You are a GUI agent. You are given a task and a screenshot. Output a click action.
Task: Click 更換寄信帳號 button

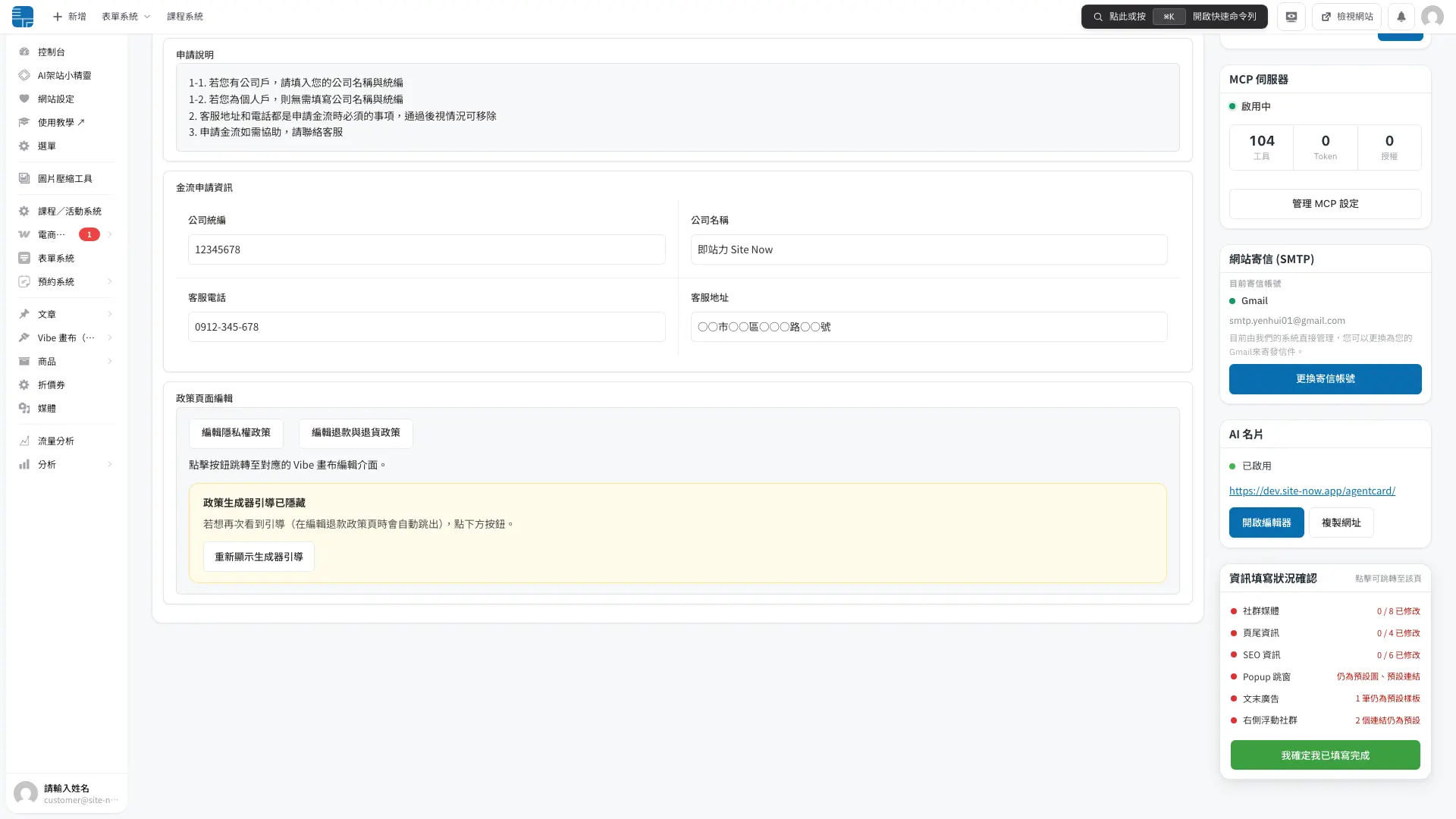click(x=1325, y=379)
